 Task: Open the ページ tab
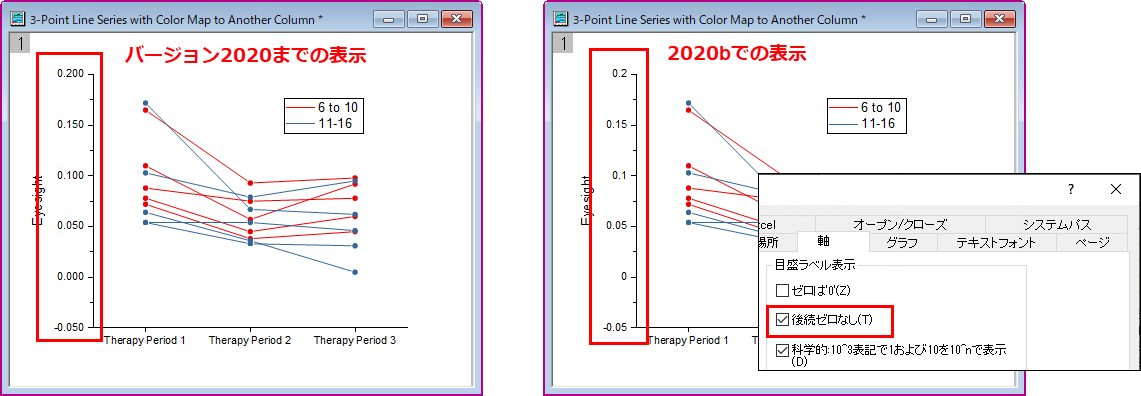click(x=1092, y=242)
